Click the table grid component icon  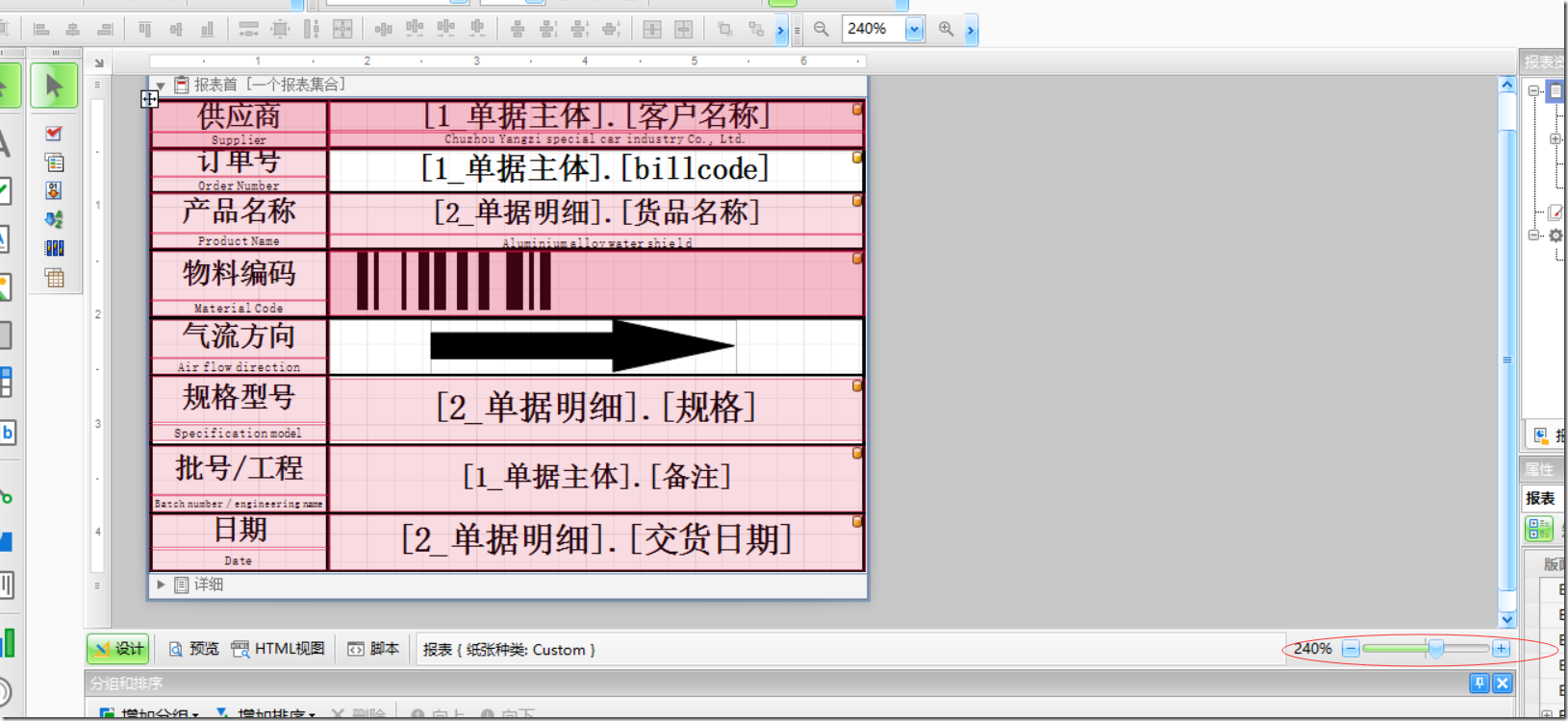coord(54,278)
